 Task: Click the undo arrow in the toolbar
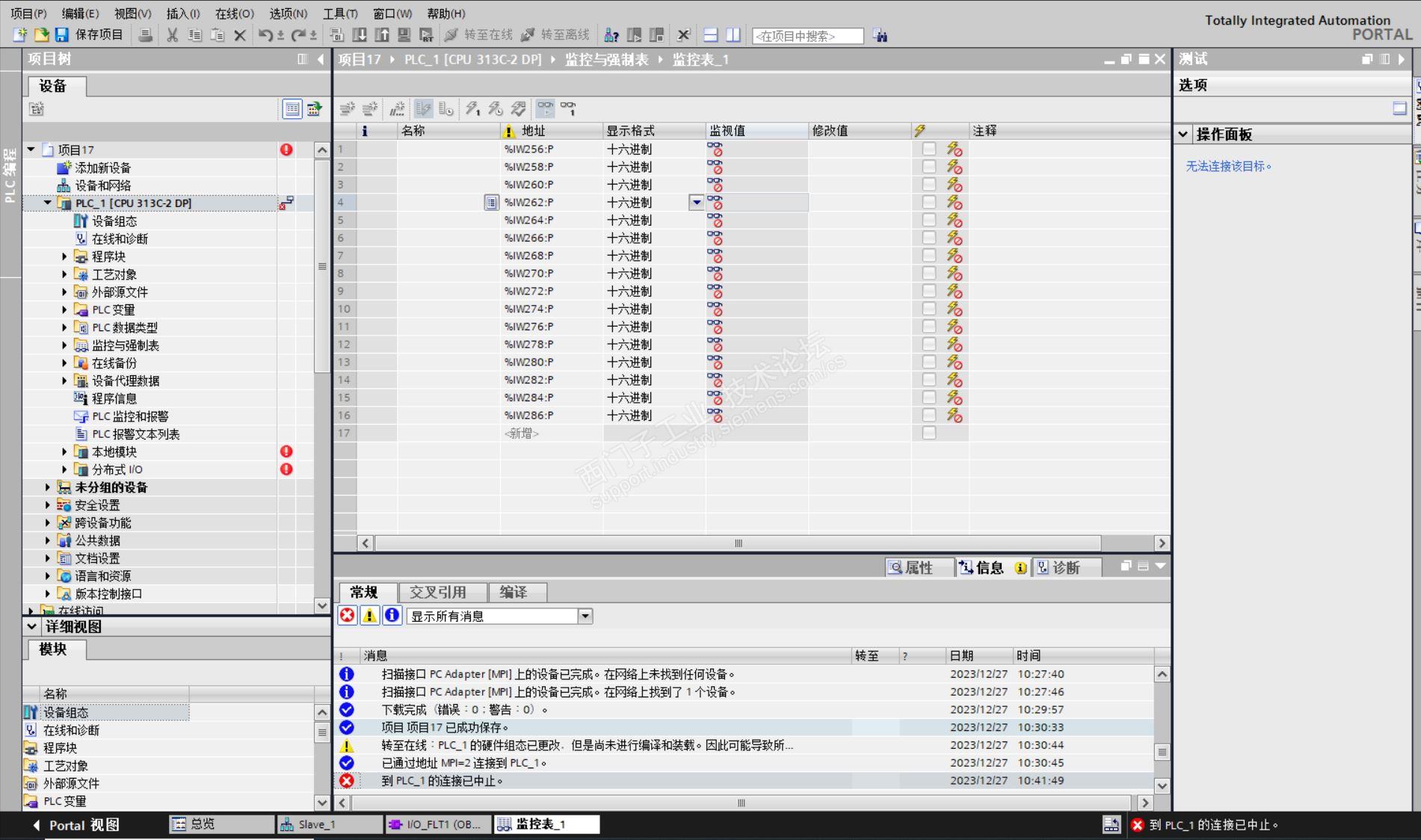tap(265, 35)
